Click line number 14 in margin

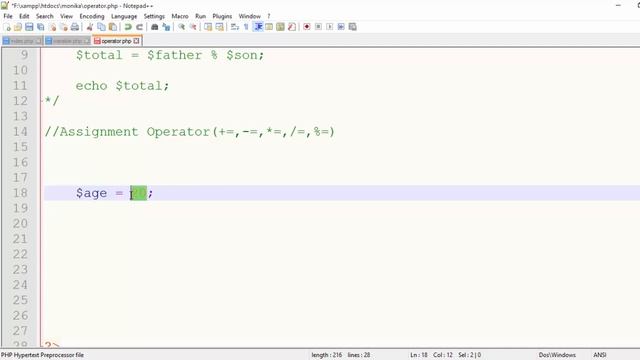(x=20, y=131)
